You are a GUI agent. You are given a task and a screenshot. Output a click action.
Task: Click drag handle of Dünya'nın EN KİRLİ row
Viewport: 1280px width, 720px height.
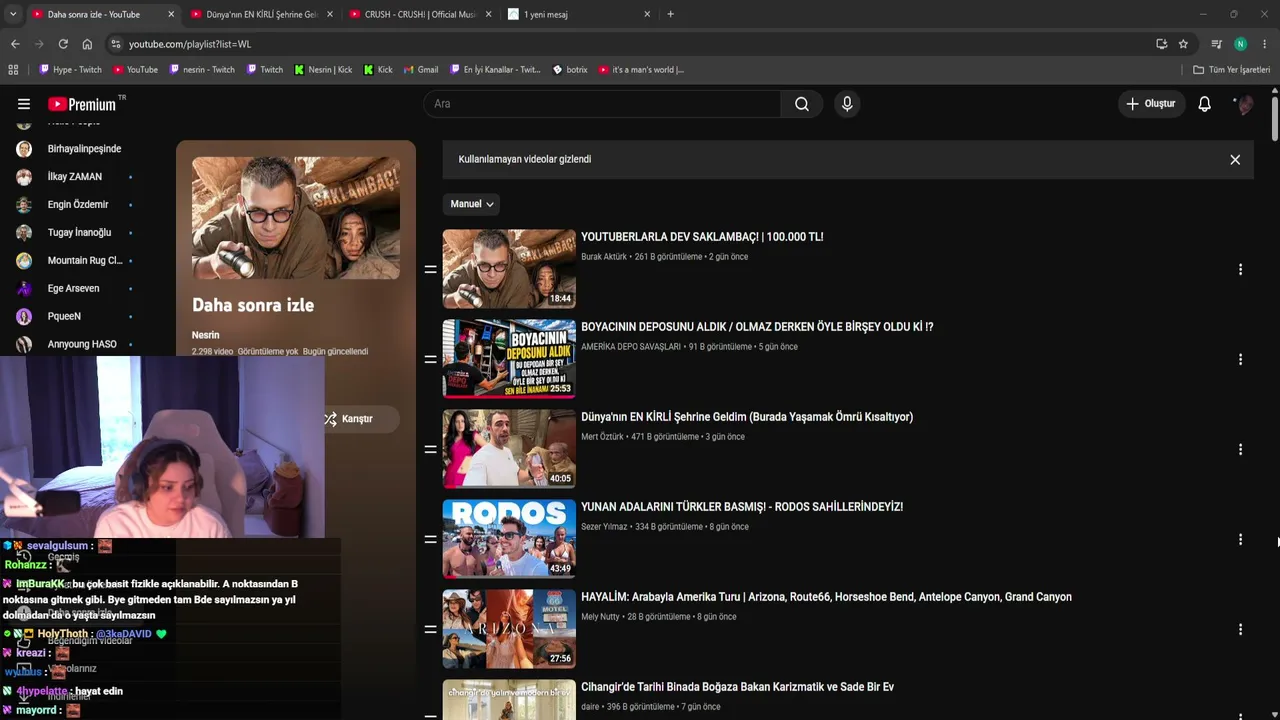point(431,450)
